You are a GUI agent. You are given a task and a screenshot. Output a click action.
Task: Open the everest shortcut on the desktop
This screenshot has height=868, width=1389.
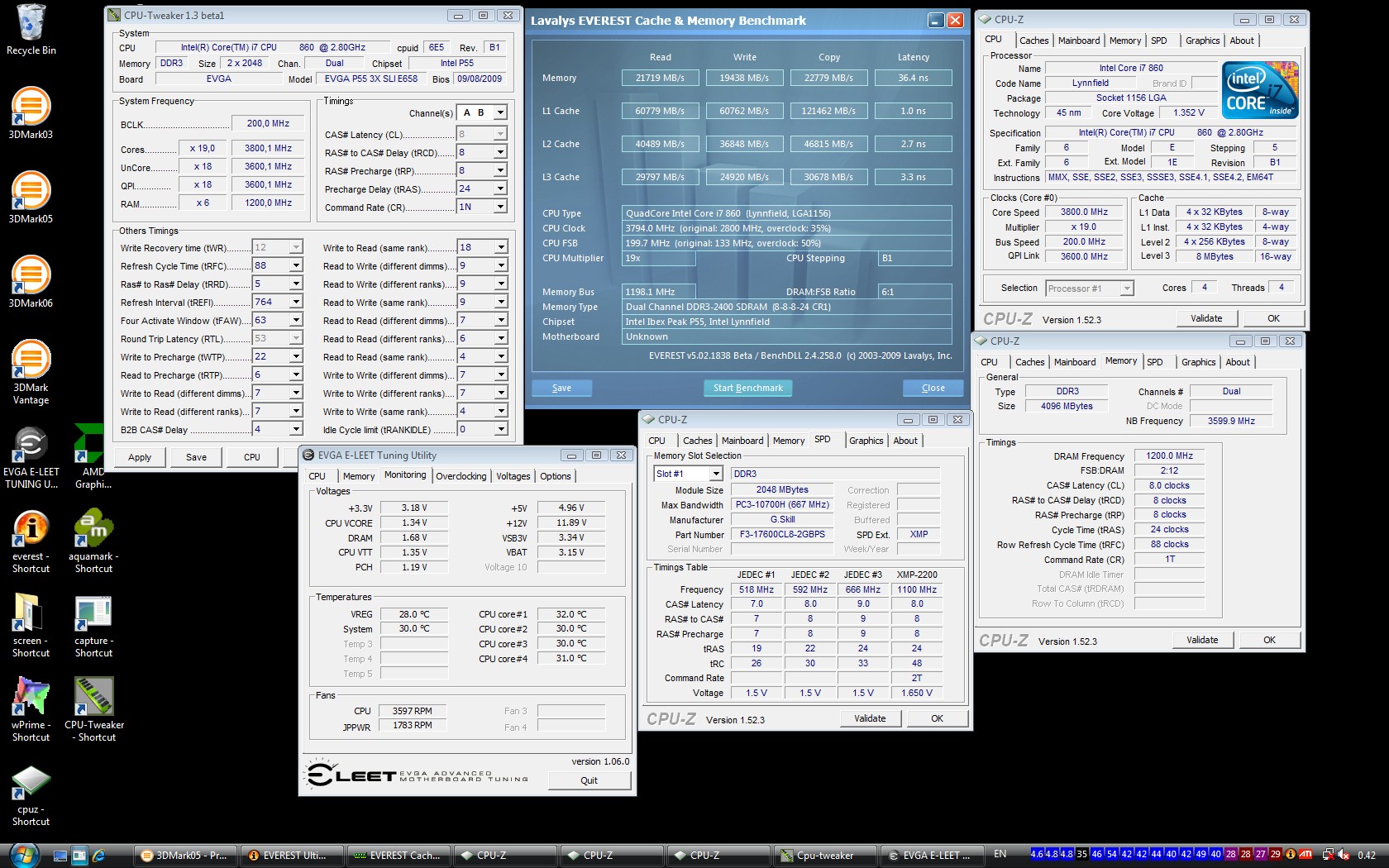[x=31, y=541]
